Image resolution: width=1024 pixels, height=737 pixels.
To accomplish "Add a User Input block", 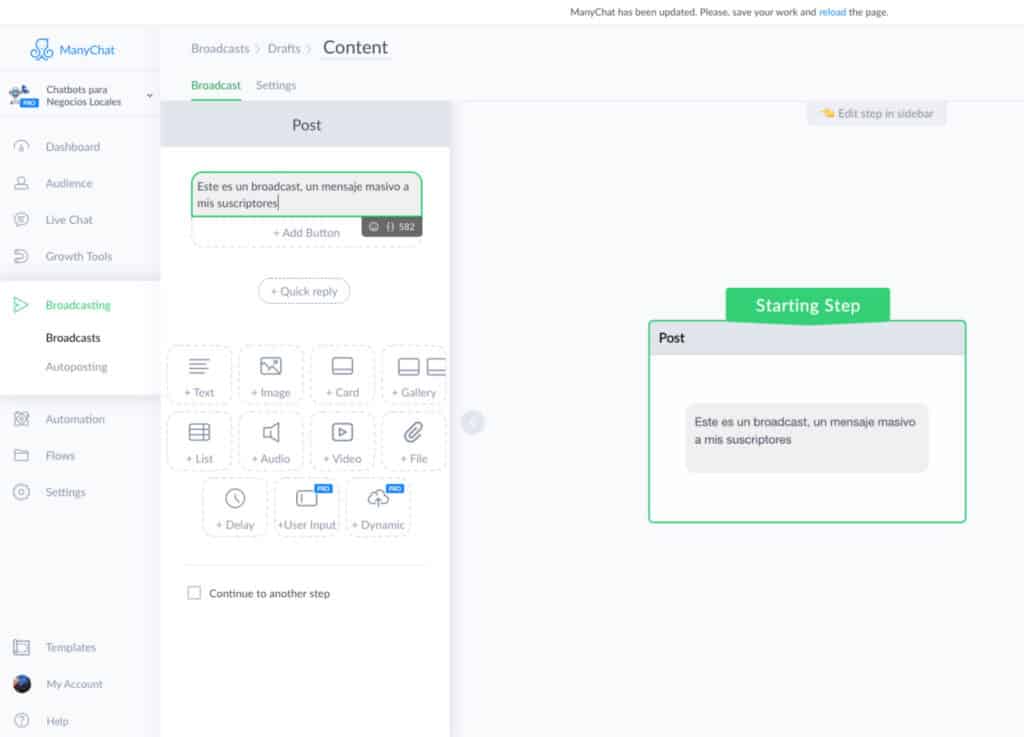I will [306, 507].
